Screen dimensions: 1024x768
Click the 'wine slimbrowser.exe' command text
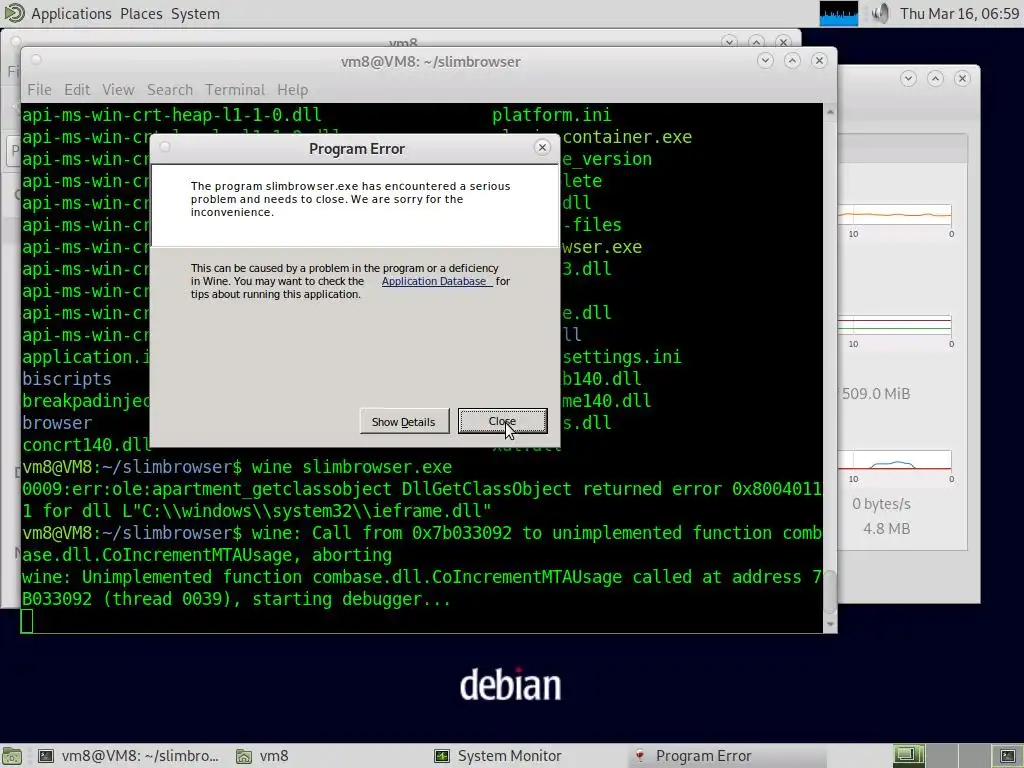[x=352, y=467]
